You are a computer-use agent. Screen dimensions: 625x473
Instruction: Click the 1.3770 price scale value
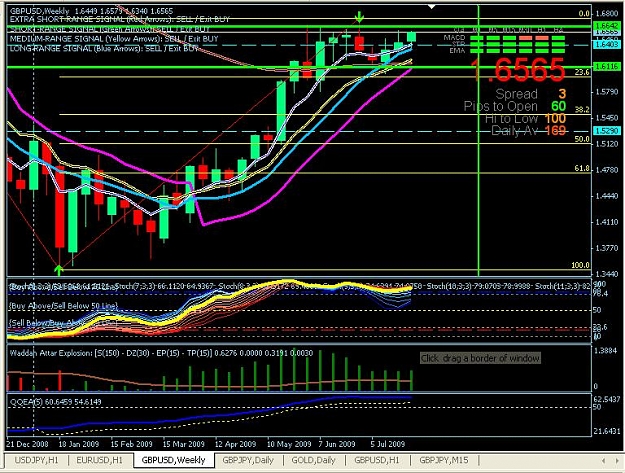[607, 248]
